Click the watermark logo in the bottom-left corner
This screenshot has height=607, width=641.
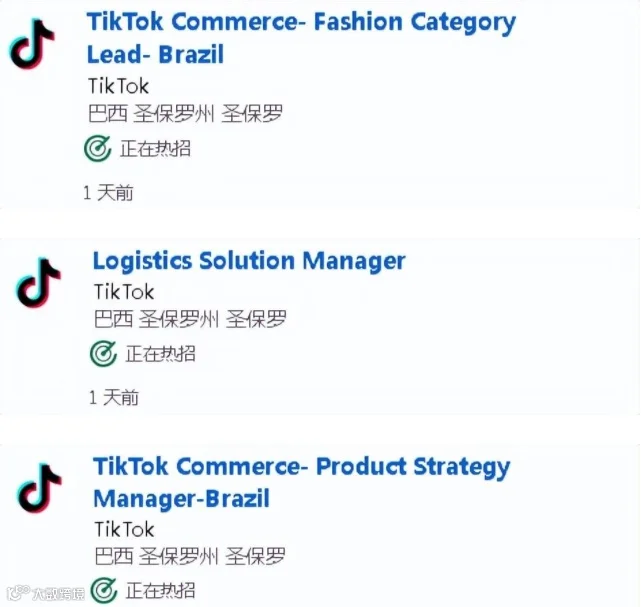(x=46, y=593)
